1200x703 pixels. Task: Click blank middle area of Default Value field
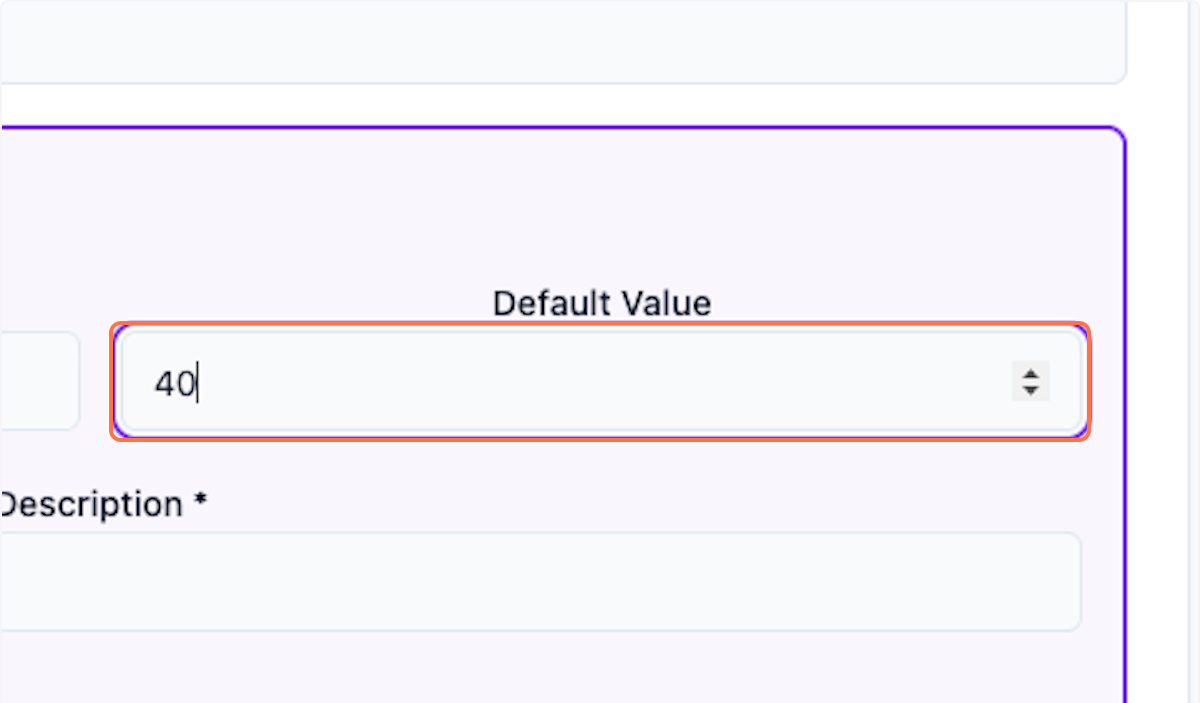pyautogui.click(x=600, y=382)
